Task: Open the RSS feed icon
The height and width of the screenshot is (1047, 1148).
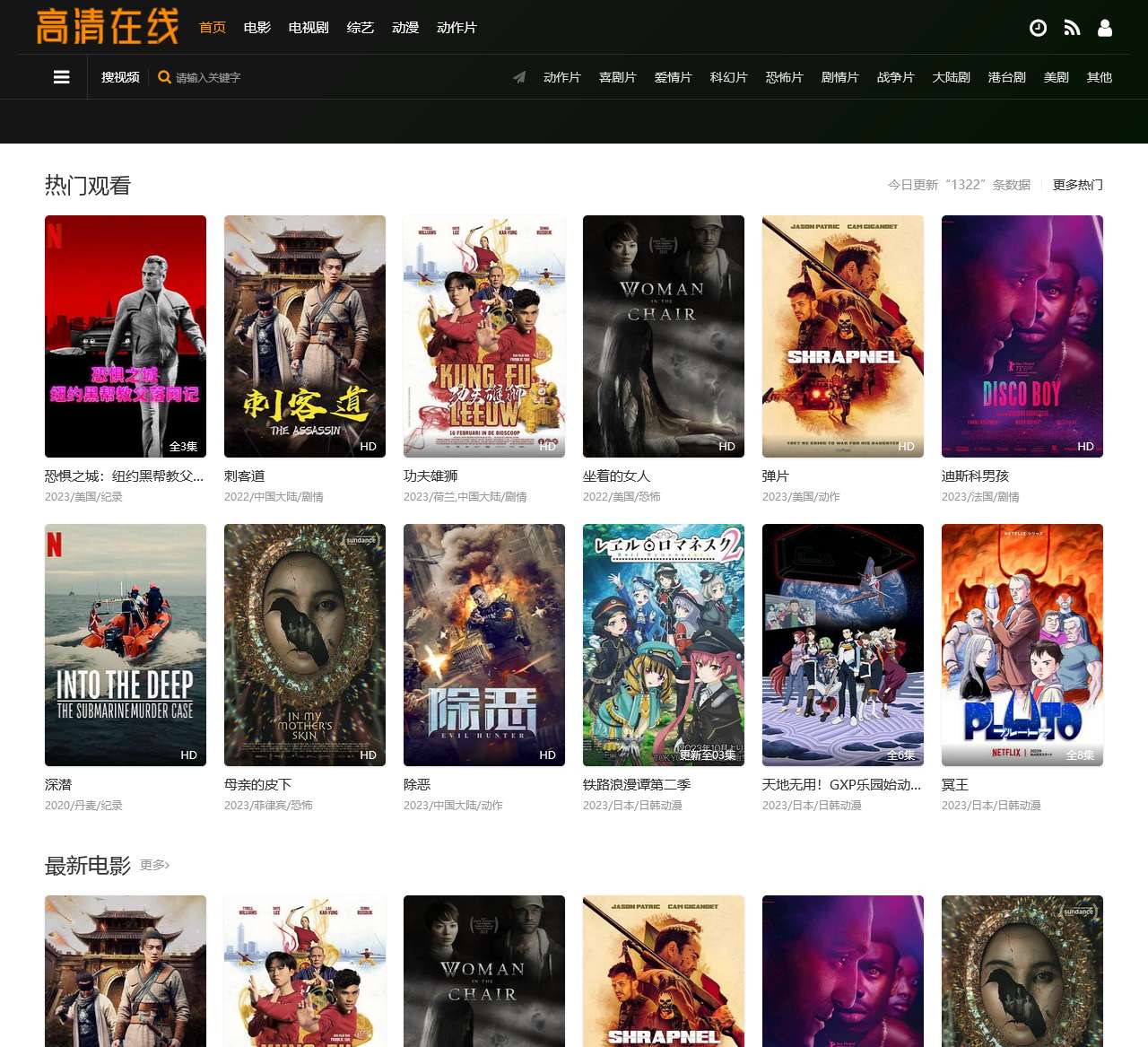Action: pos(1072,28)
